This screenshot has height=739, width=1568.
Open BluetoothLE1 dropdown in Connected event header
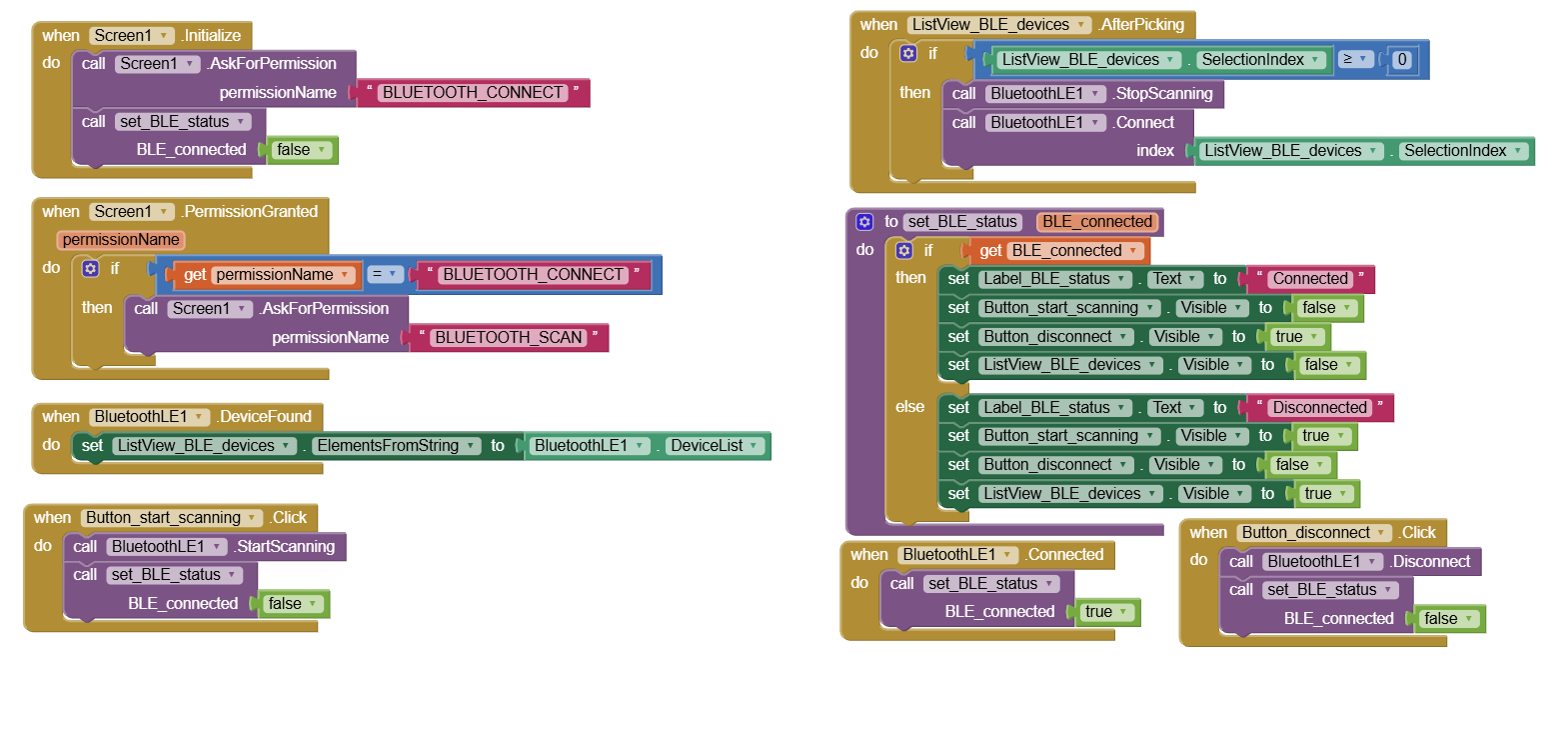point(958,555)
